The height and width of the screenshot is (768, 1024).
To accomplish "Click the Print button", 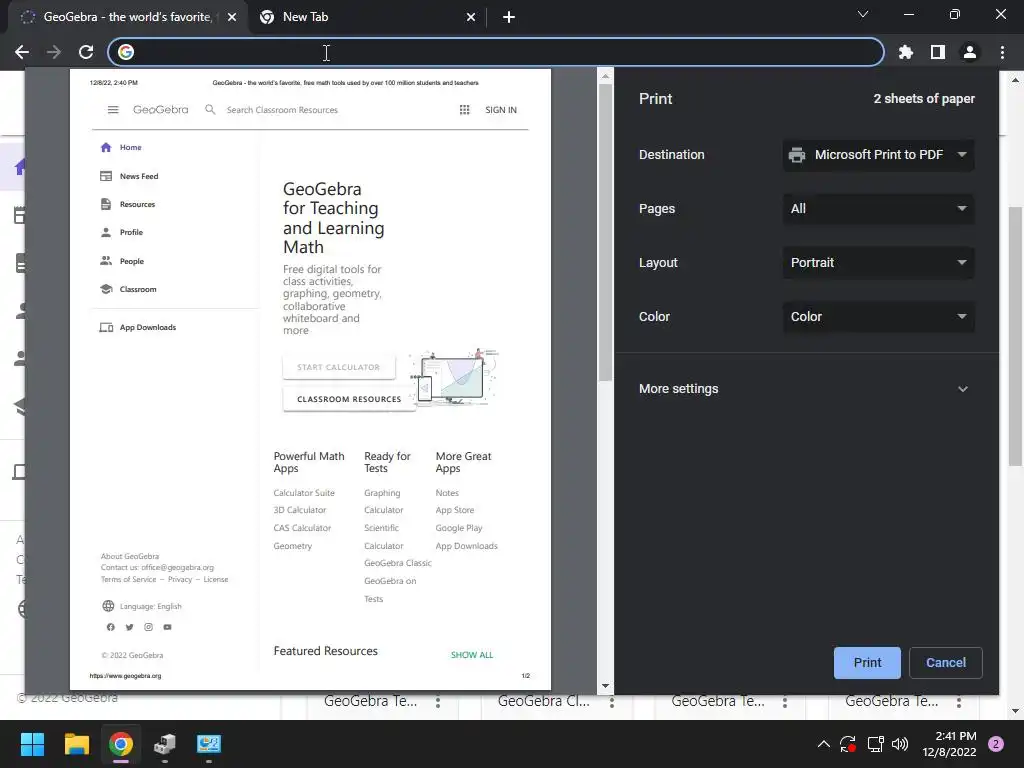I will 867,663.
